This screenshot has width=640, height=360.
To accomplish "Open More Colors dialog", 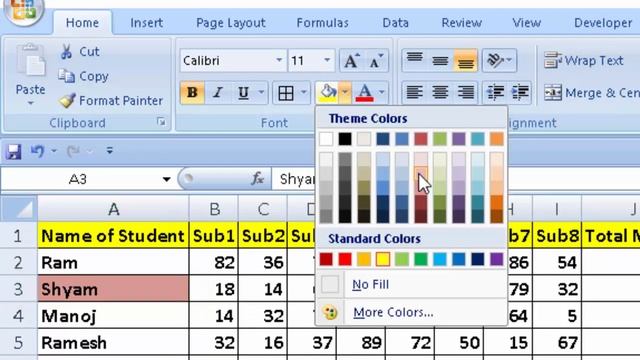I will [411, 312].
